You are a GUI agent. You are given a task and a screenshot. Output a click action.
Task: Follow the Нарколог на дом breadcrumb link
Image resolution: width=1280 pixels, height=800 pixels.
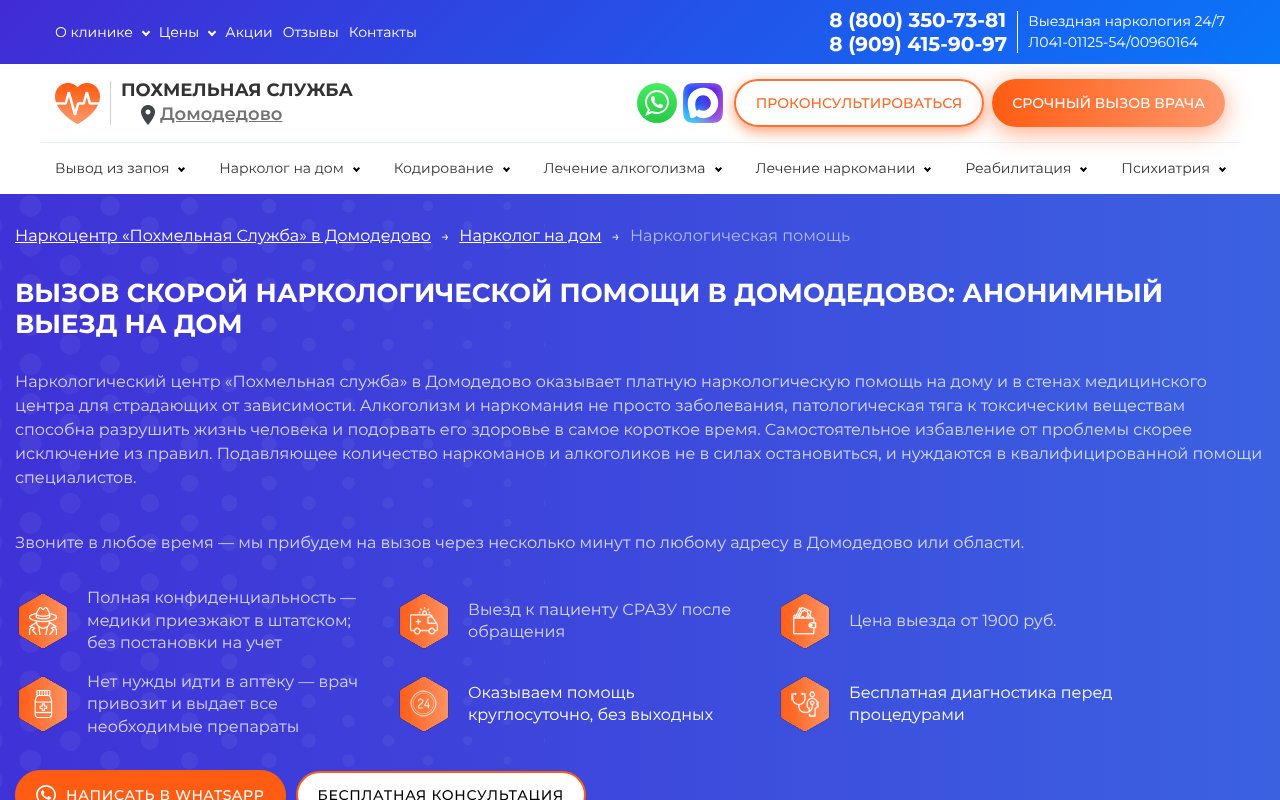(x=530, y=235)
